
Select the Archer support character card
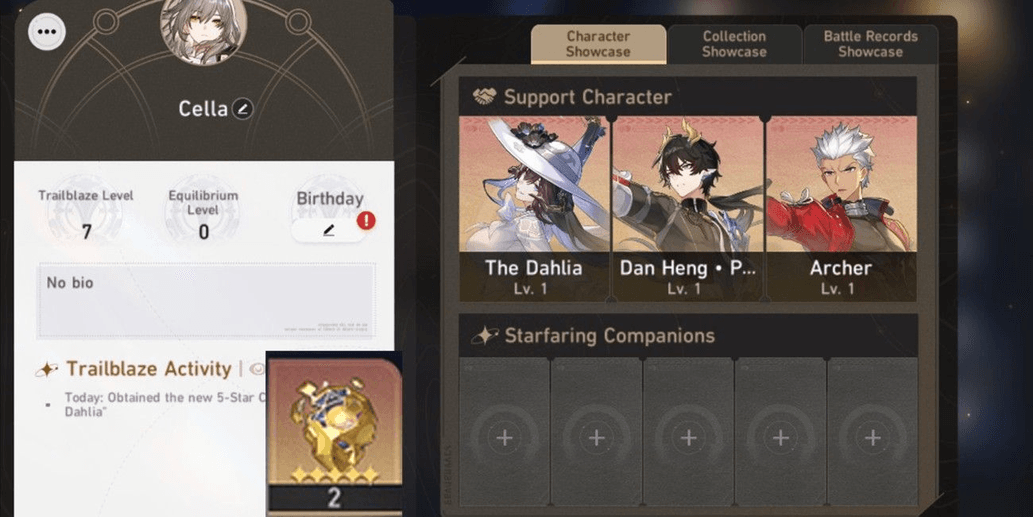841,209
